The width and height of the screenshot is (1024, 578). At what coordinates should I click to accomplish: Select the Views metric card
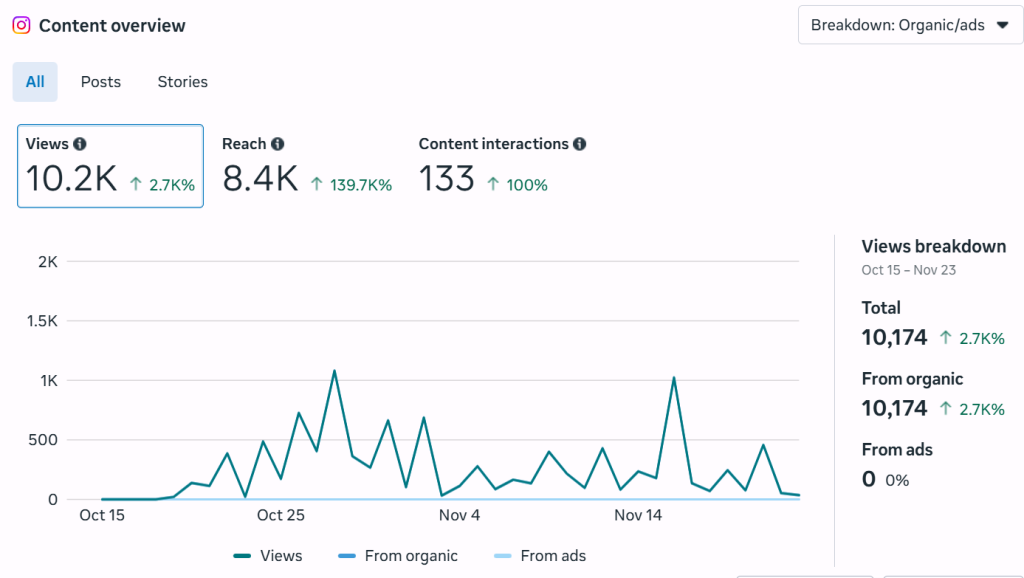tap(110, 166)
